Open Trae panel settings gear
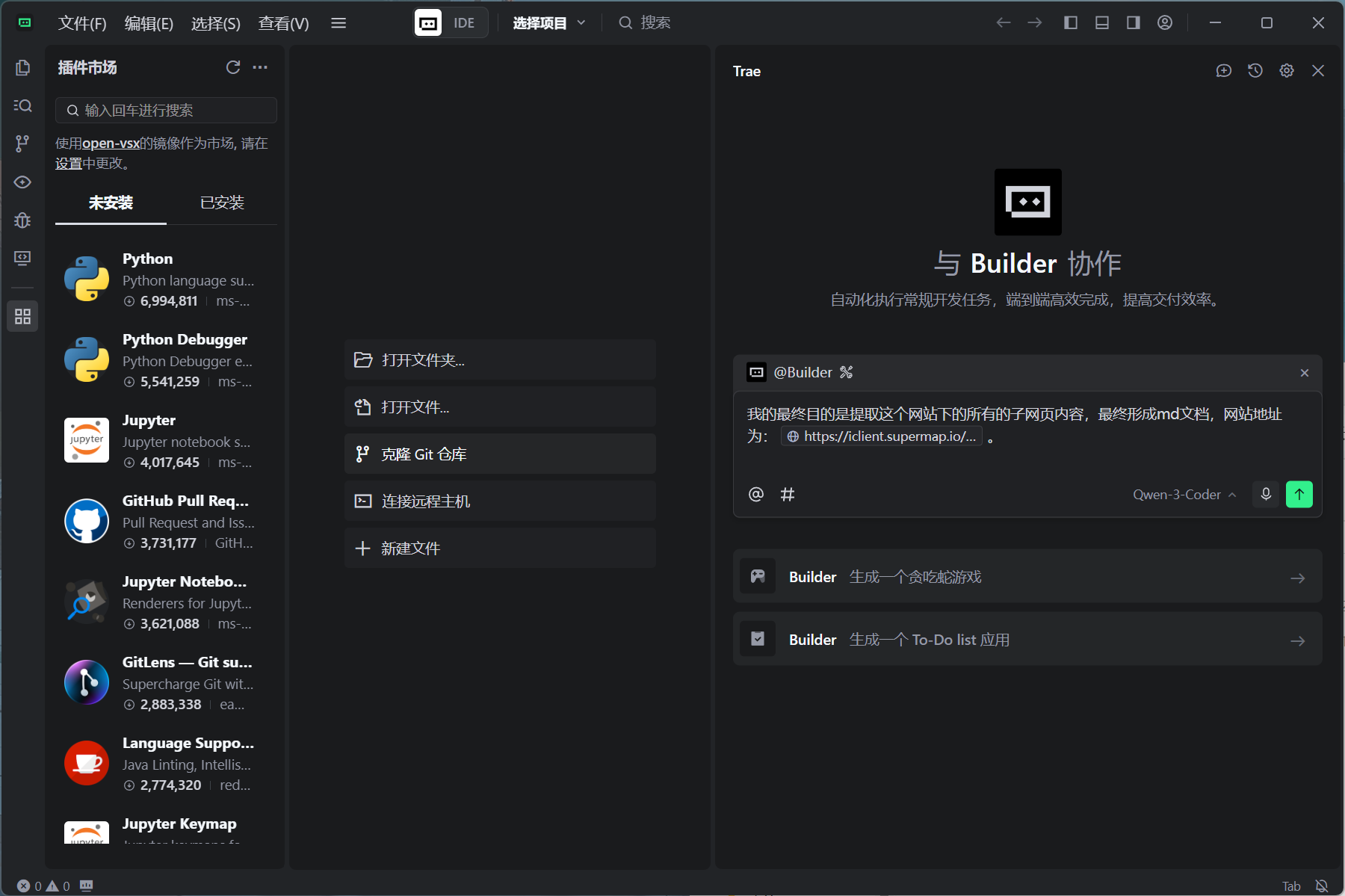 pos(1287,70)
